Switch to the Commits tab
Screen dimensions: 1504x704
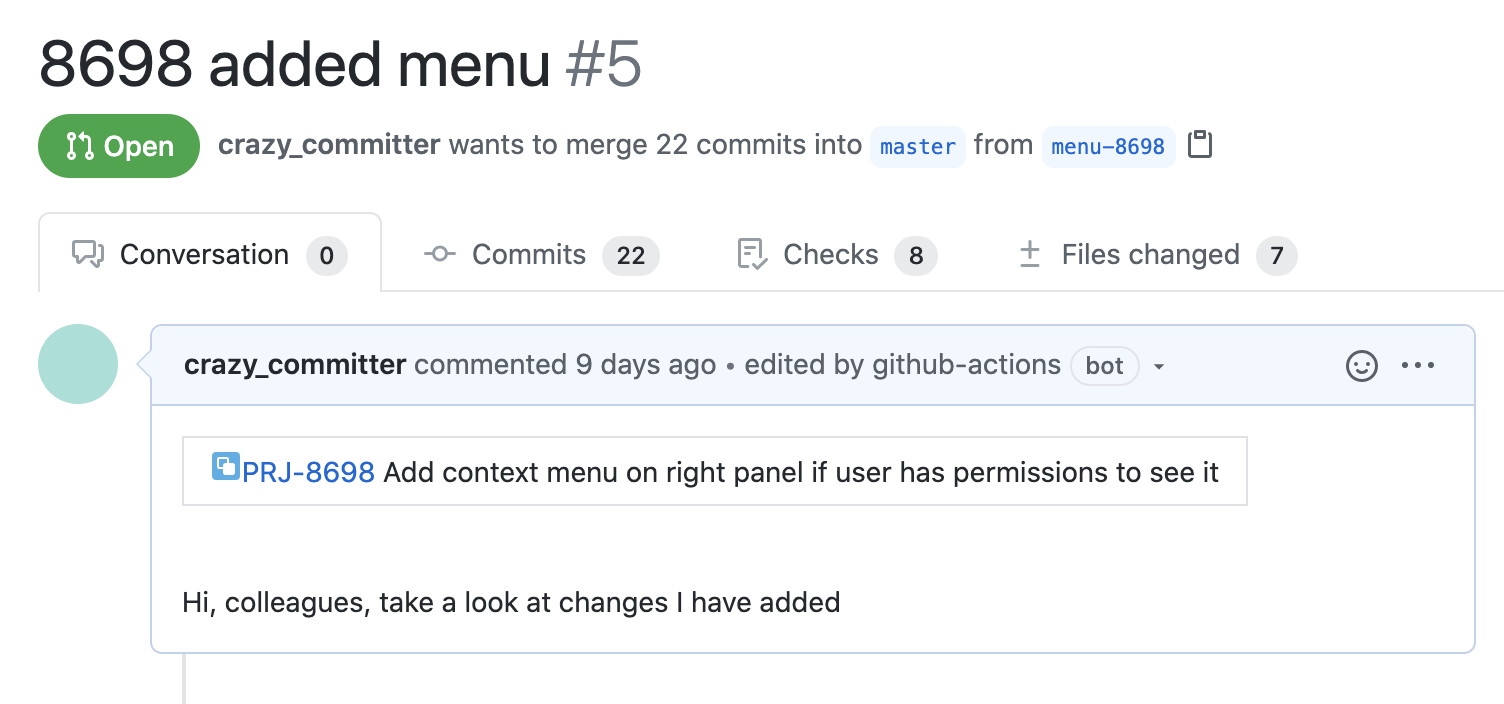click(541, 255)
